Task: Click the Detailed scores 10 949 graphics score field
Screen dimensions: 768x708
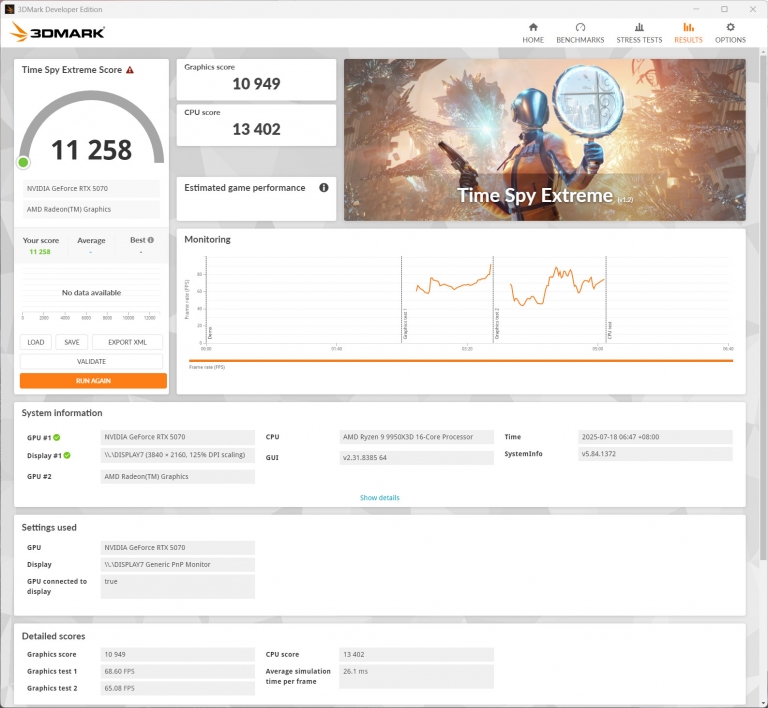Action: [177, 655]
